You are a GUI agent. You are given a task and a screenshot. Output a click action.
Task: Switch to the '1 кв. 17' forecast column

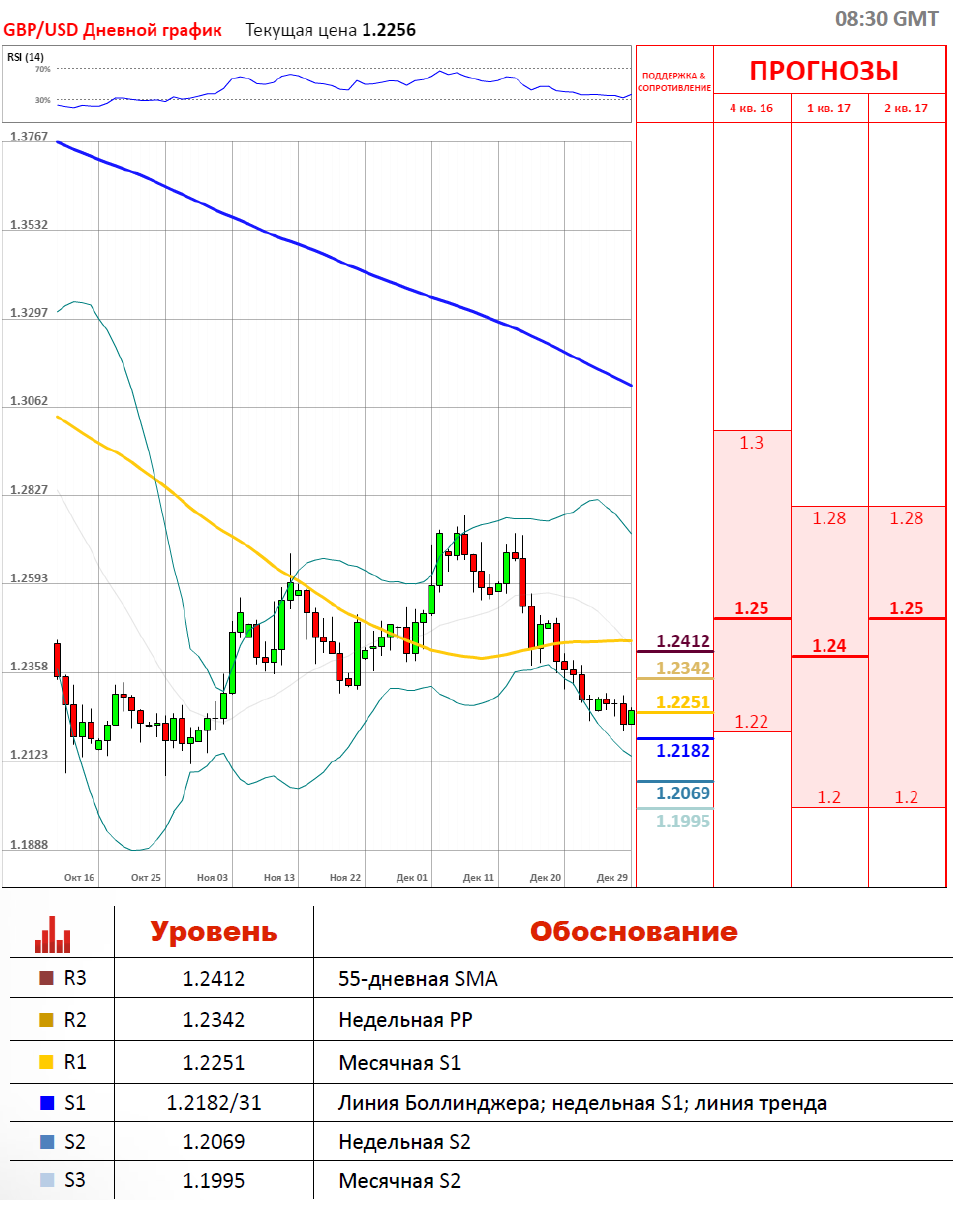829,108
